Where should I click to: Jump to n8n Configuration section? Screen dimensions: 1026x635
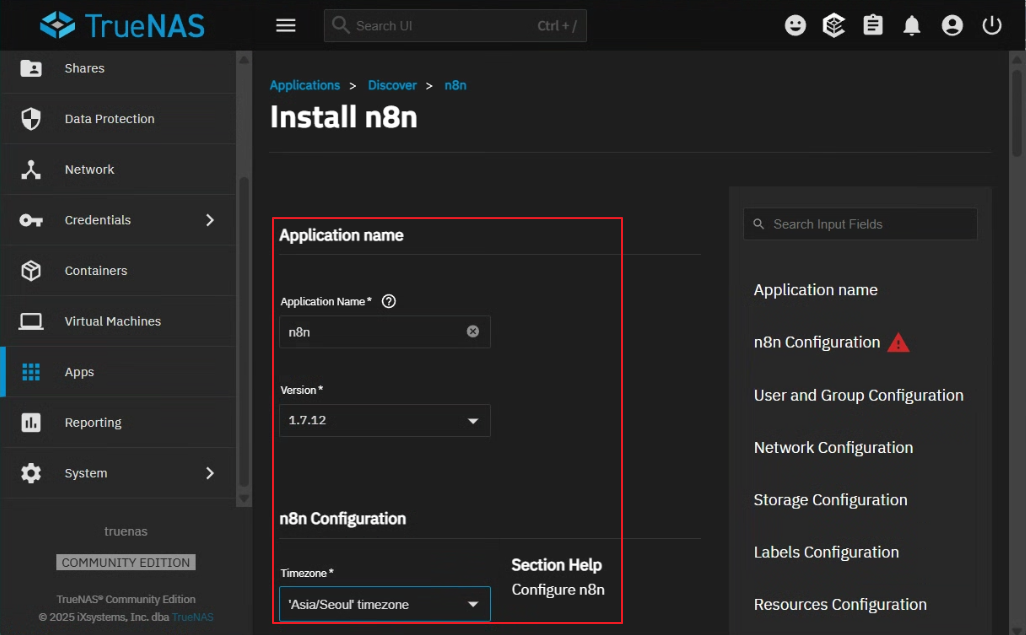(x=817, y=342)
